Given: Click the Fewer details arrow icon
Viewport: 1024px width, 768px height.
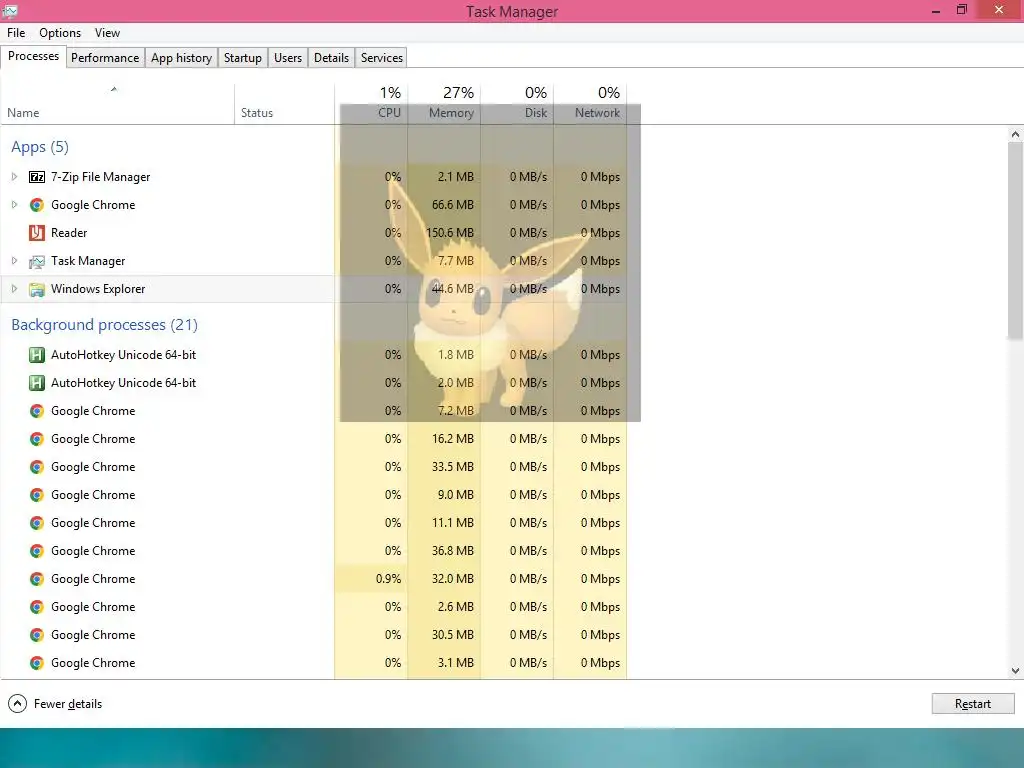Looking at the screenshot, I should click(x=18, y=703).
